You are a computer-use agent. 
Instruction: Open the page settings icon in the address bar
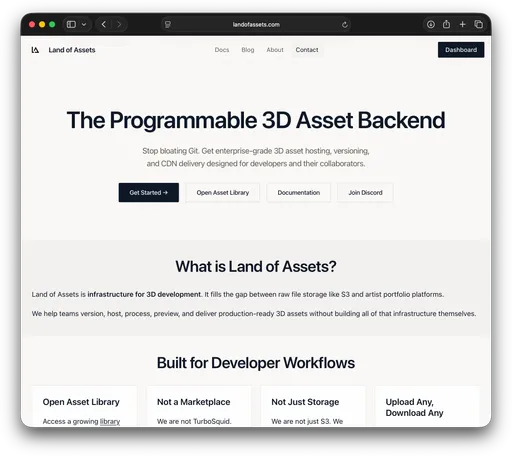(168, 24)
